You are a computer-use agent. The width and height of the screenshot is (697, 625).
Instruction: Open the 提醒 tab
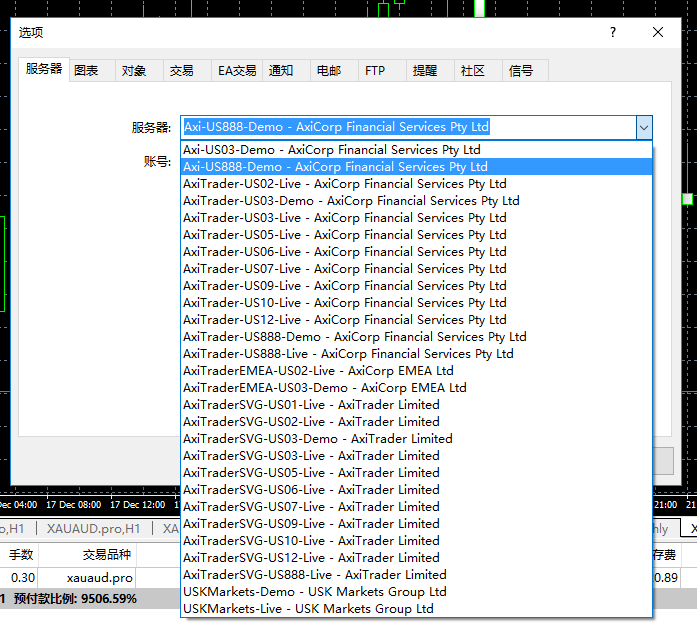coord(425,71)
